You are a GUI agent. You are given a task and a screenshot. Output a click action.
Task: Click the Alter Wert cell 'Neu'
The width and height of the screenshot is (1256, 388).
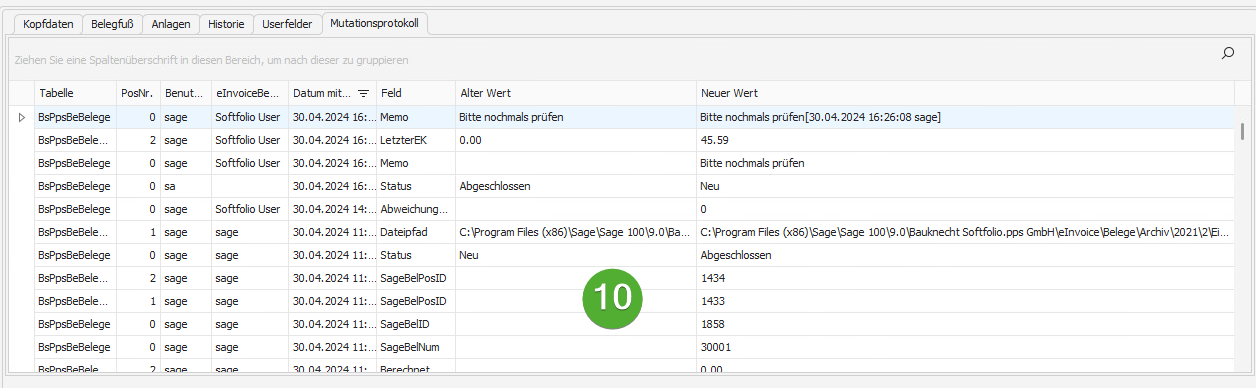[x=576, y=255]
